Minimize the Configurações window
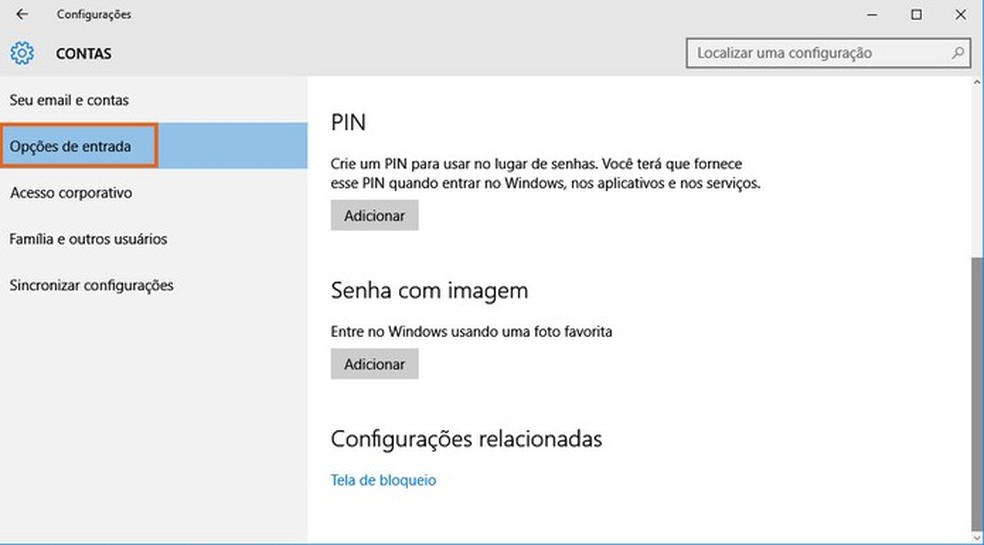The image size is (984, 545). coord(871,15)
